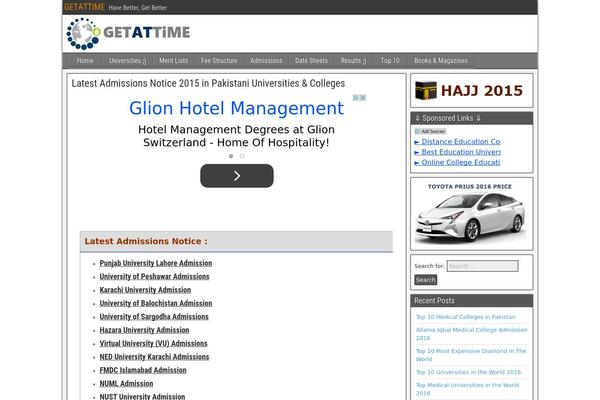
Task: Open NED University Karachi Admissions link
Action: pyautogui.click(x=154, y=357)
